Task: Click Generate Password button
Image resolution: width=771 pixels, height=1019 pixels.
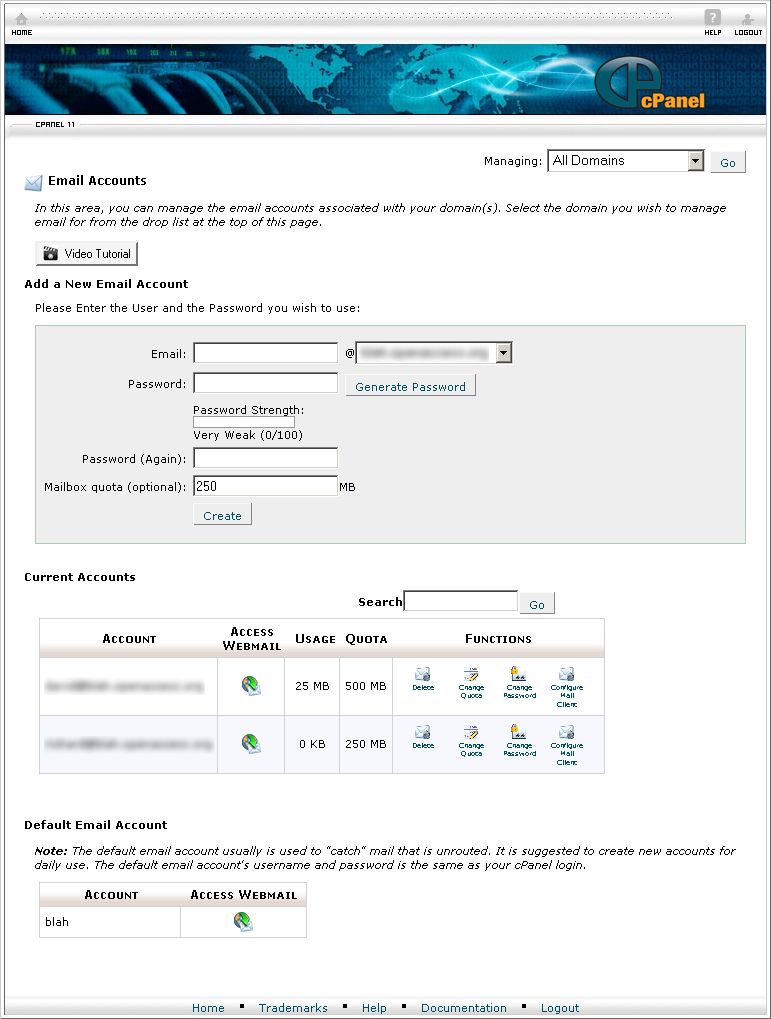Action: point(410,386)
